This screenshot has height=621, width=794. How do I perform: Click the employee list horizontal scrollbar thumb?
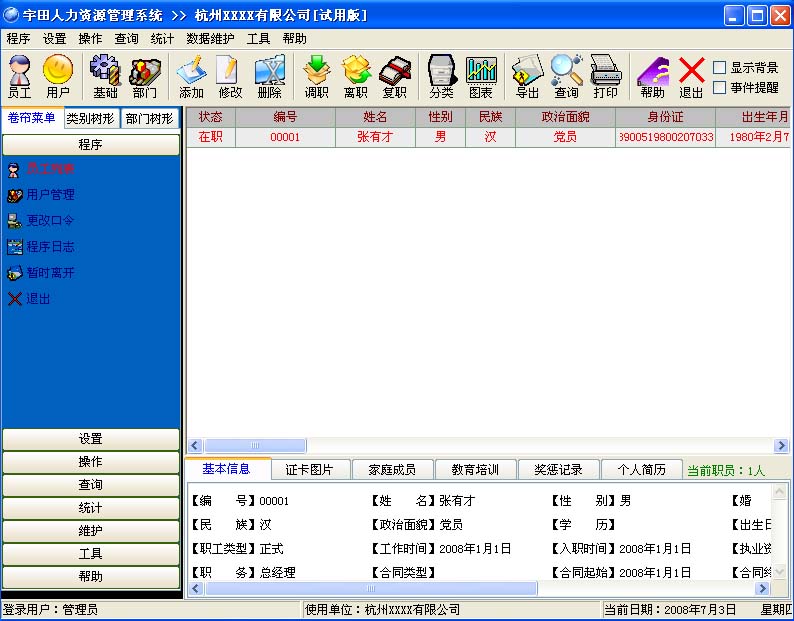coord(255,446)
